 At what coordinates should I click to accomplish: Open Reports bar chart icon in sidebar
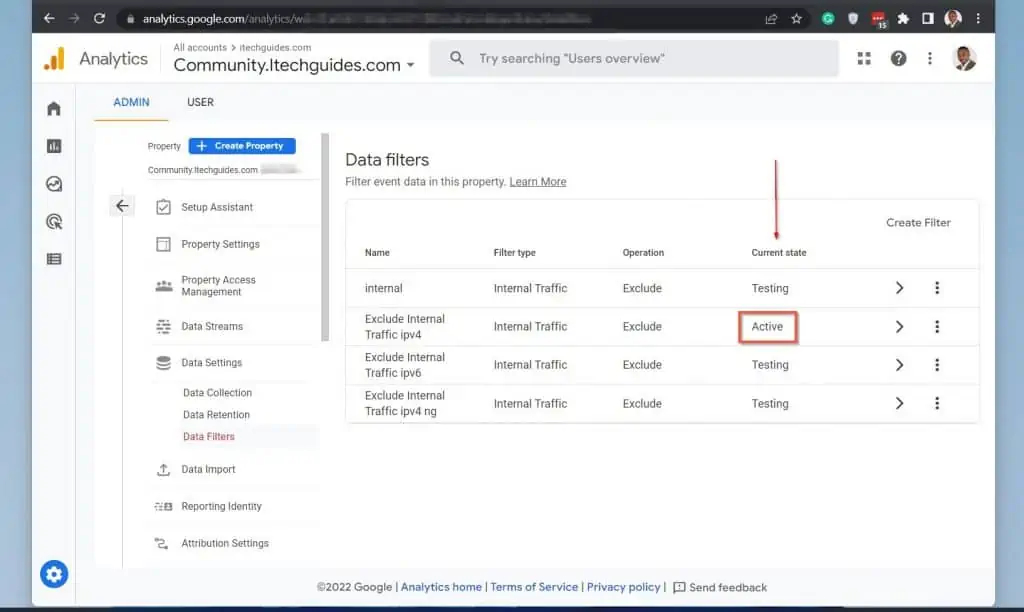click(54, 146)
